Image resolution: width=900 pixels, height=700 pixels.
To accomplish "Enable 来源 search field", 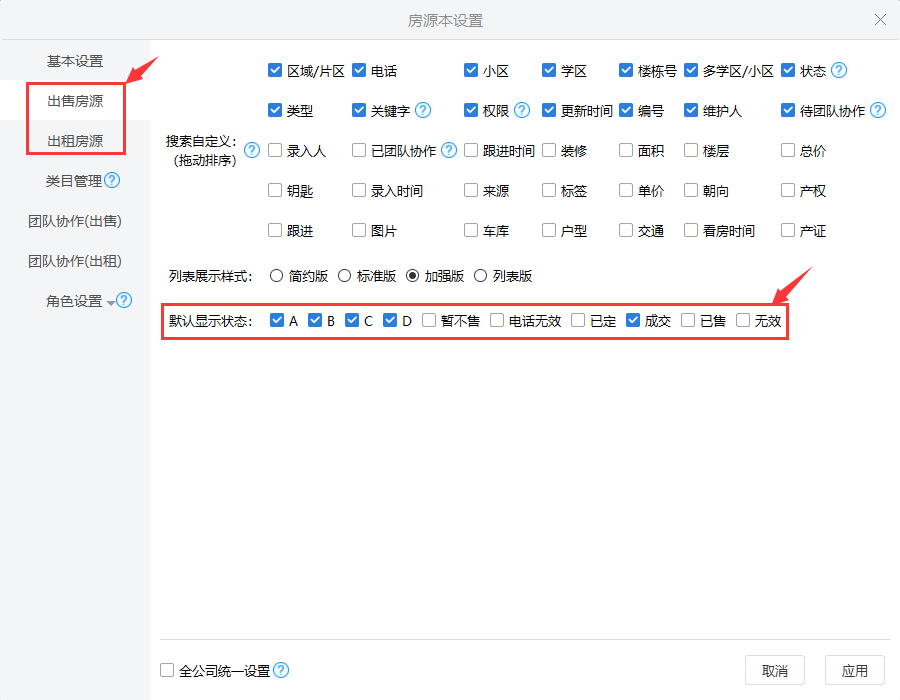I will (x=471, y=190).
